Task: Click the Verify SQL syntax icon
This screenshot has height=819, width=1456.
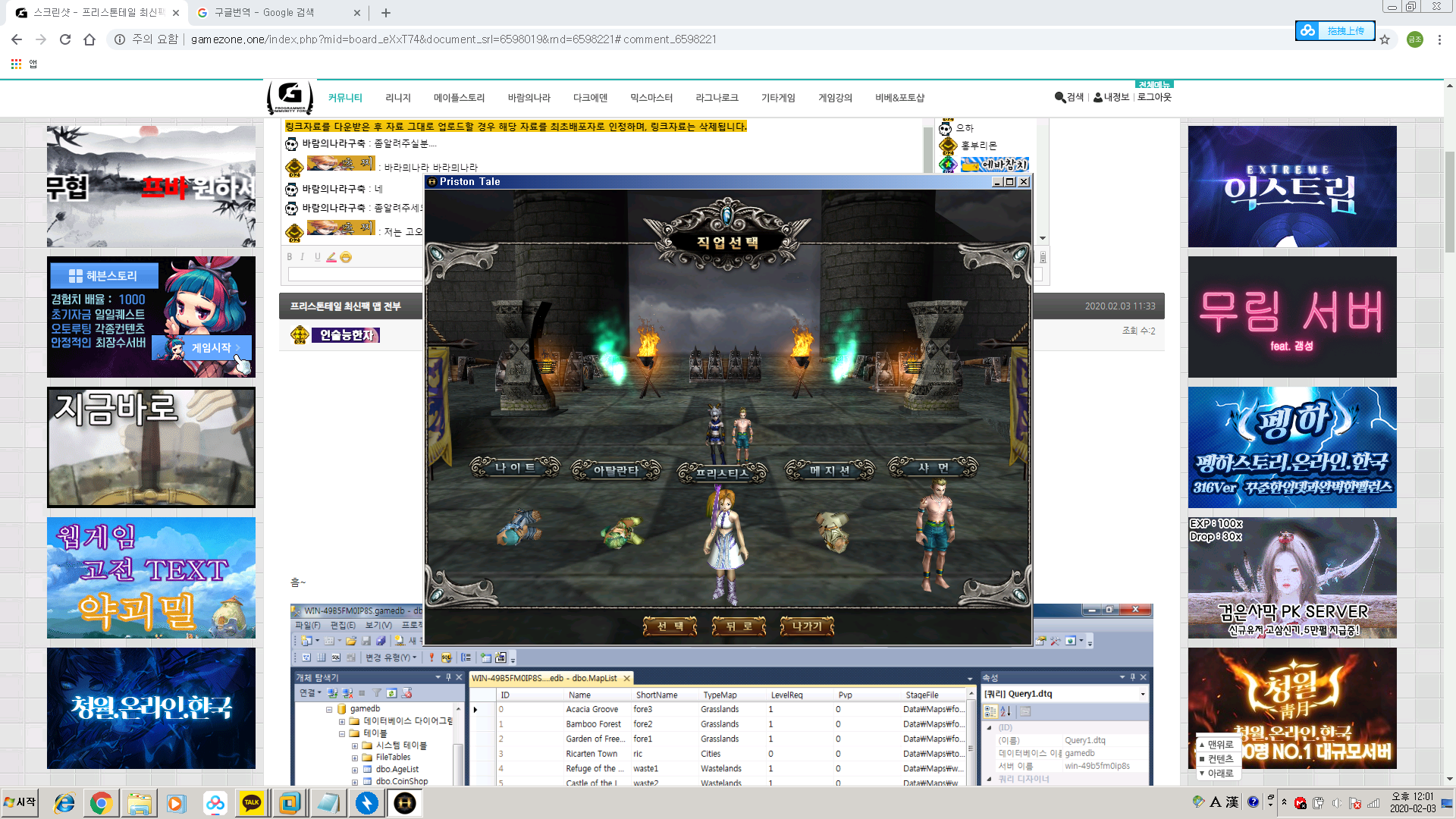Action: (447, 657)
